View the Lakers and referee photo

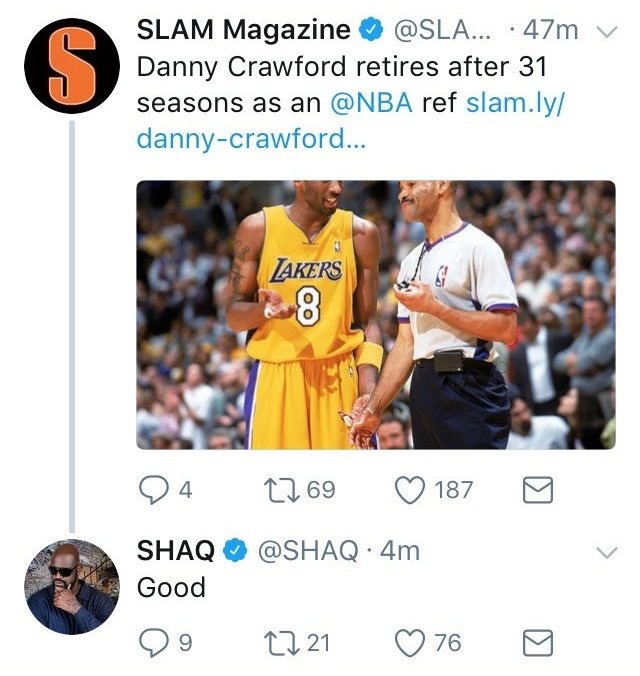point(376,315)
